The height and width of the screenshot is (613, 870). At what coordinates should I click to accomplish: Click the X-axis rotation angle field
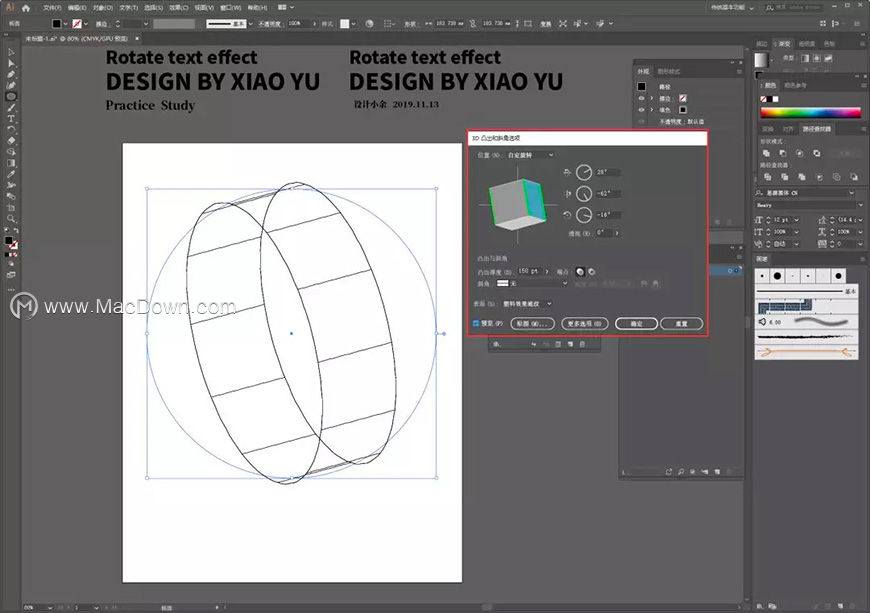[x=608, y=173]
